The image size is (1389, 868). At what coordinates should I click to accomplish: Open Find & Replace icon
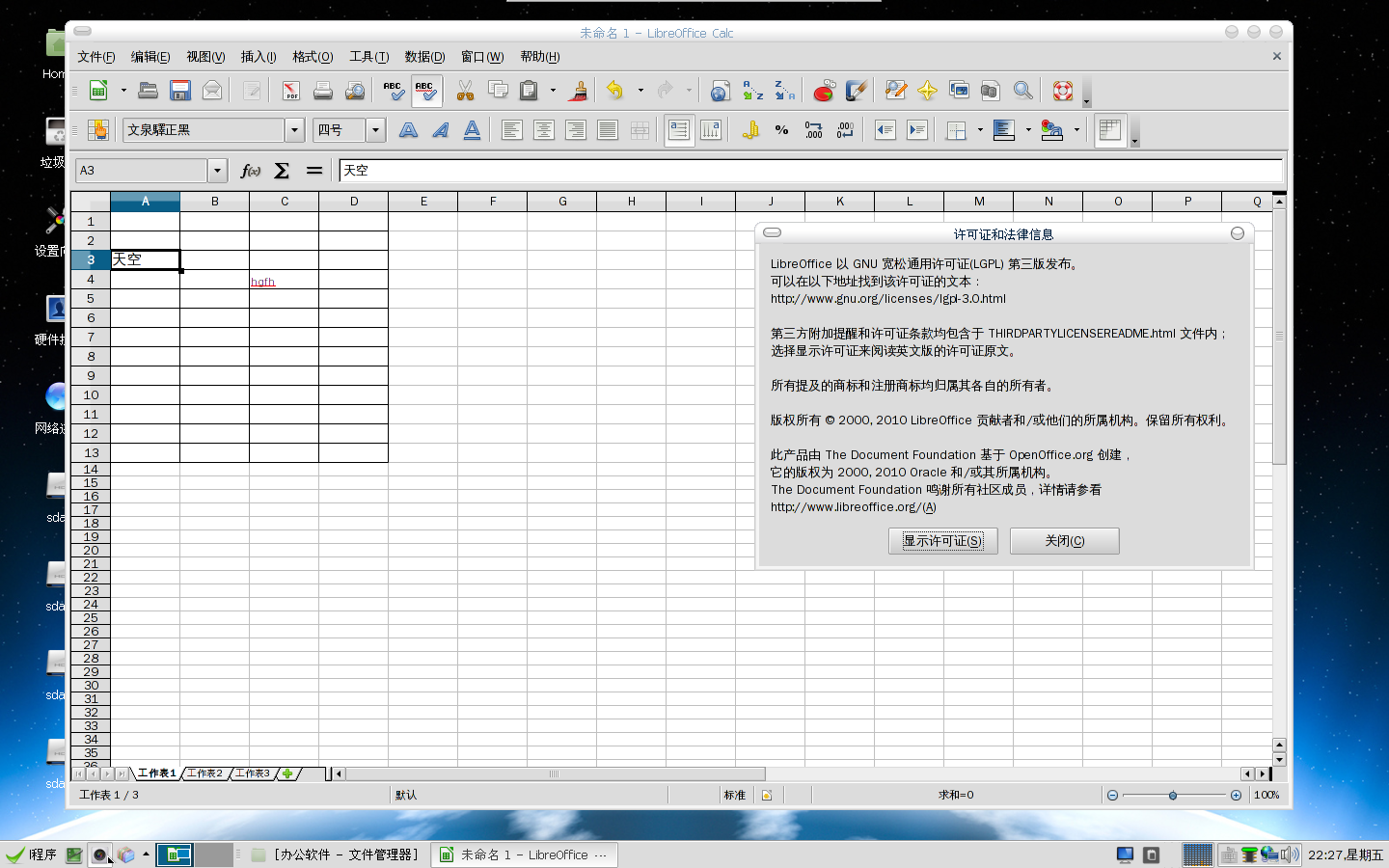(x=895, y=91)
